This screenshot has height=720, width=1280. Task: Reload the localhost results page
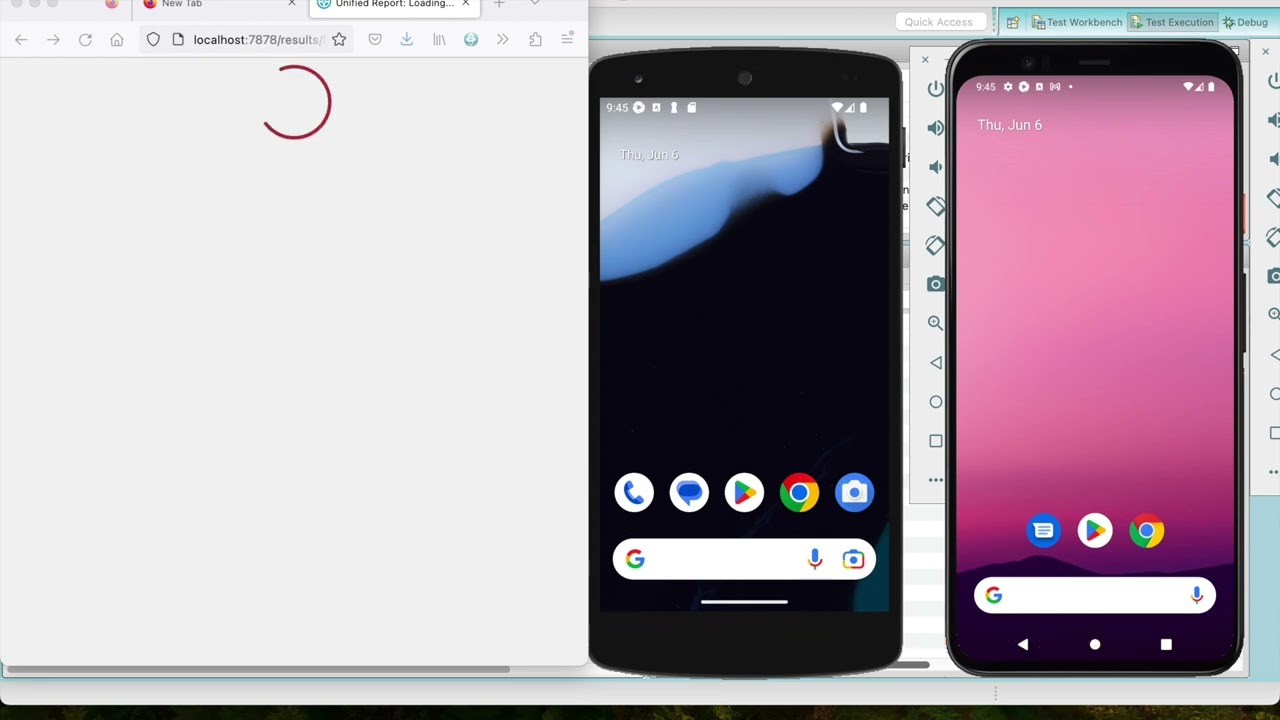(x=85, y=39)
